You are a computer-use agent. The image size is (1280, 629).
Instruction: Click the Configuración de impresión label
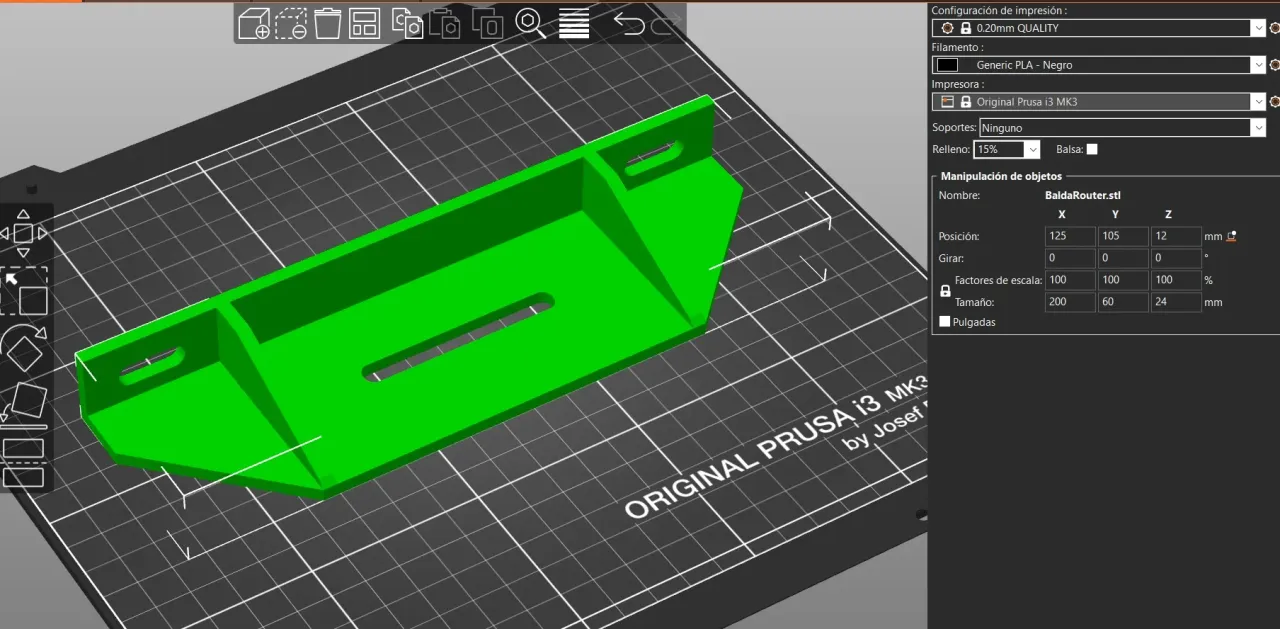coord(999,10)
